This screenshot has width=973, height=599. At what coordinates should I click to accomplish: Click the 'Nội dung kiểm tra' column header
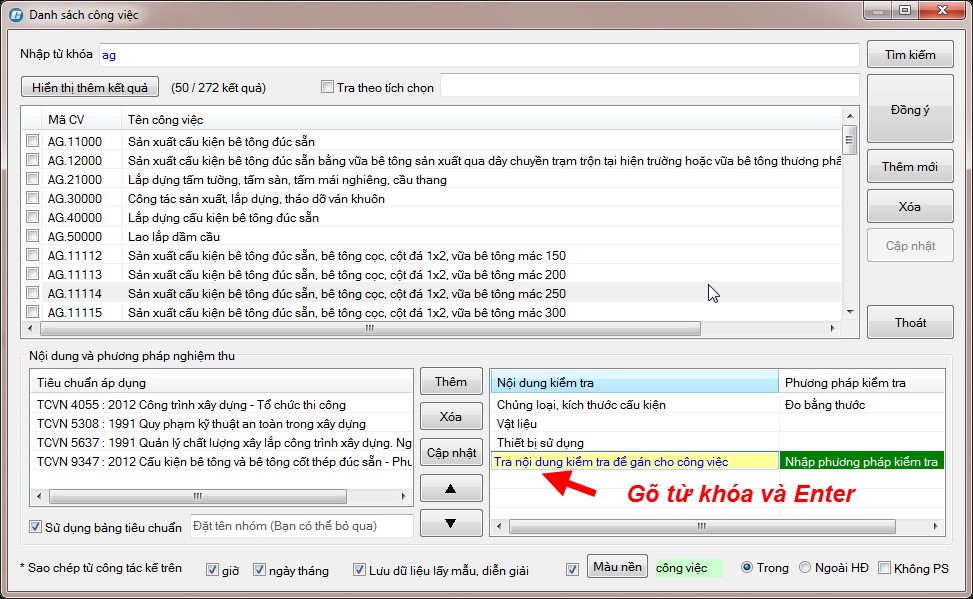633,382
